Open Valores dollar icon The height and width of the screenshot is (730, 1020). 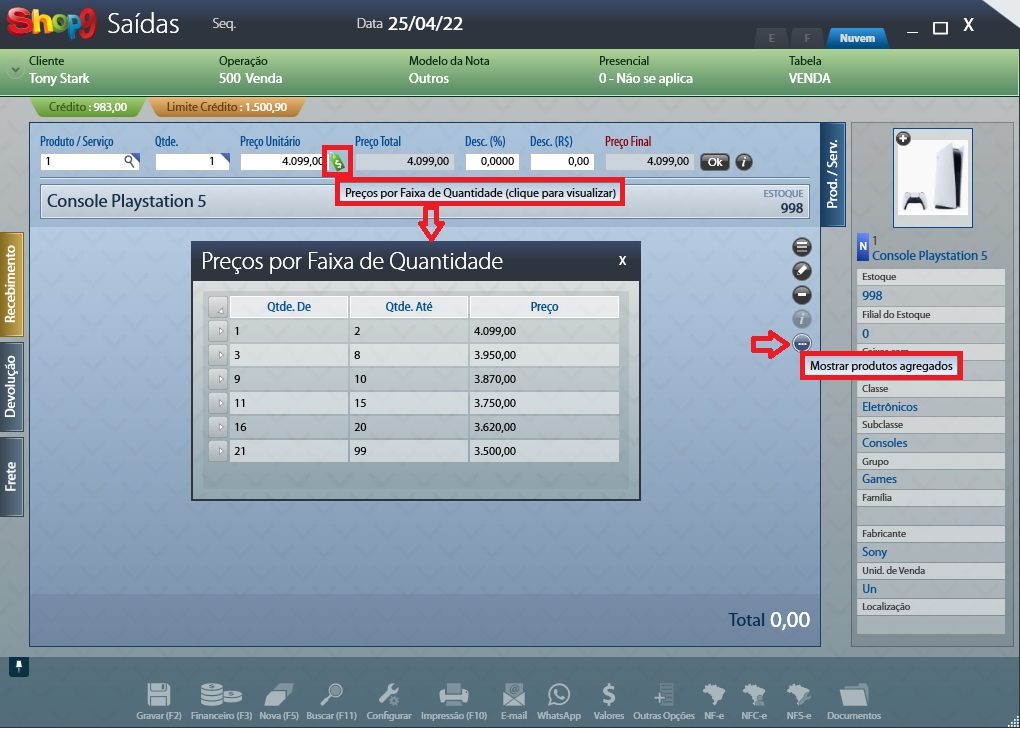[x=609, y=701]
